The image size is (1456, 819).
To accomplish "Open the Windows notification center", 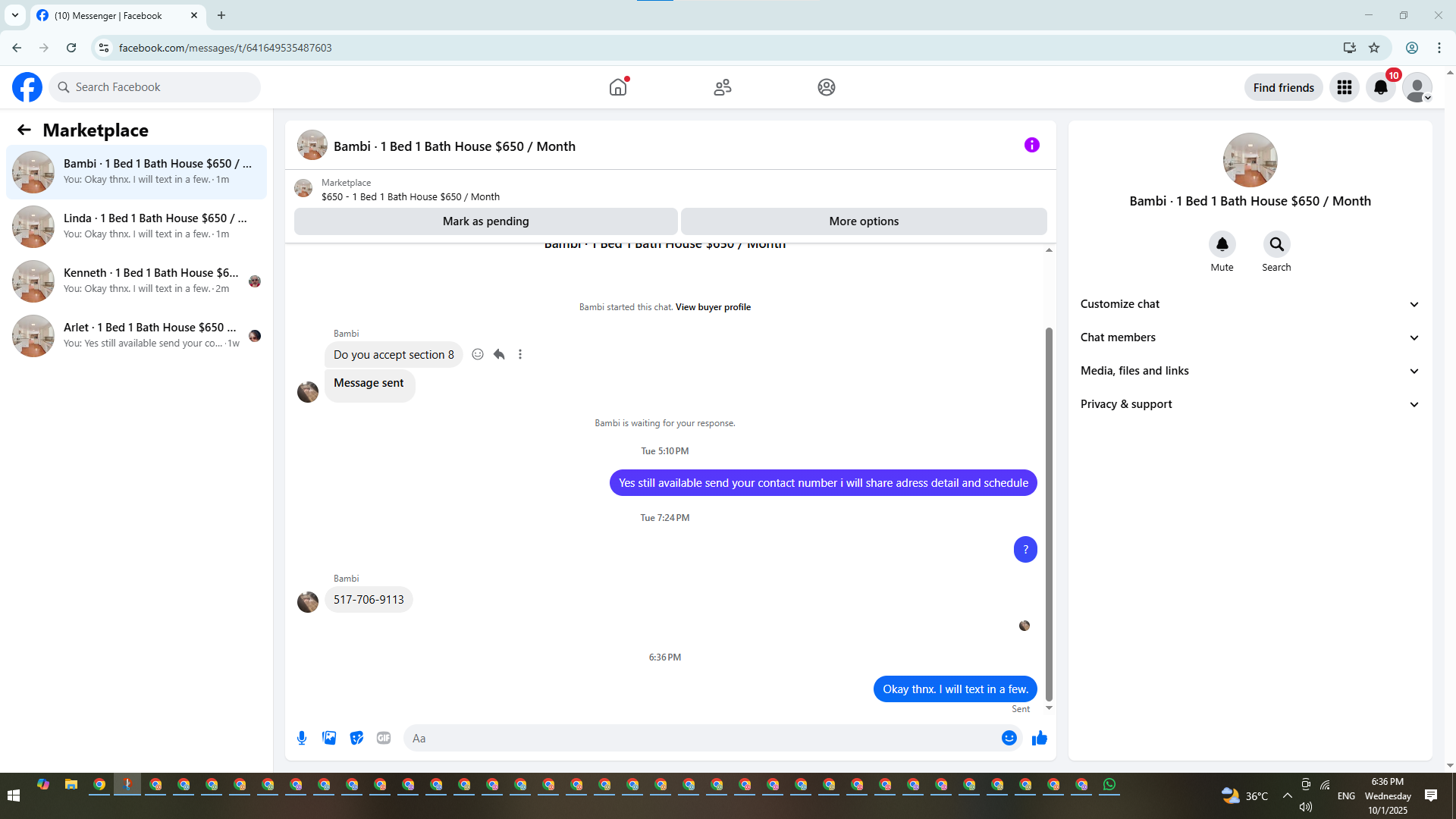I will click(x=1431, y=795).
